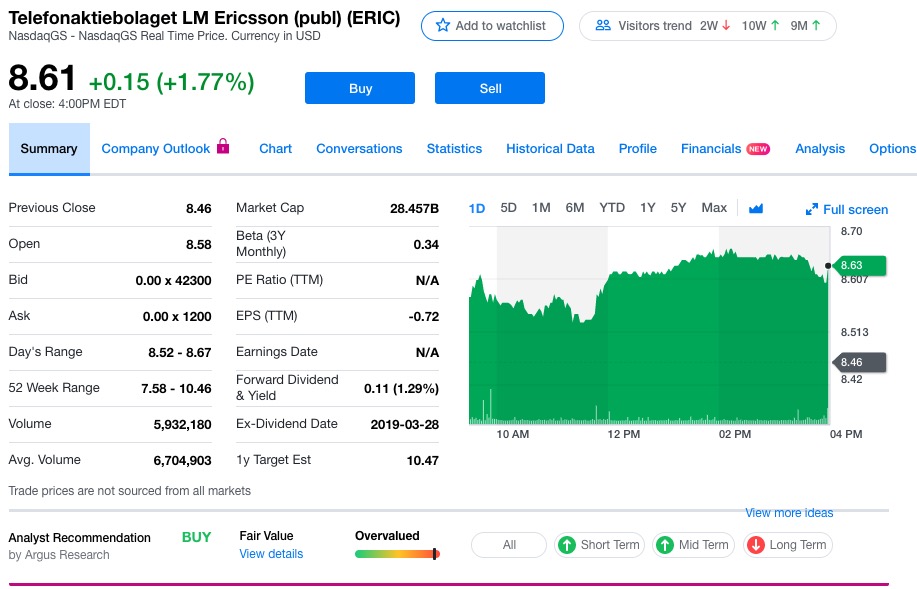917x589 pixels.
Task: Click the Previous Close value 8.46
Action: (199, 209)
